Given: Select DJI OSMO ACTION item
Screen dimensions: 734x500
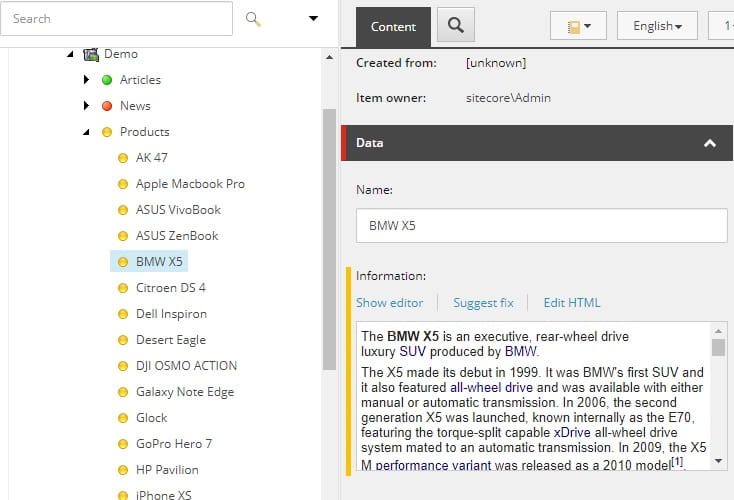Looking at the screenshot, I should (x=186, y=366).
